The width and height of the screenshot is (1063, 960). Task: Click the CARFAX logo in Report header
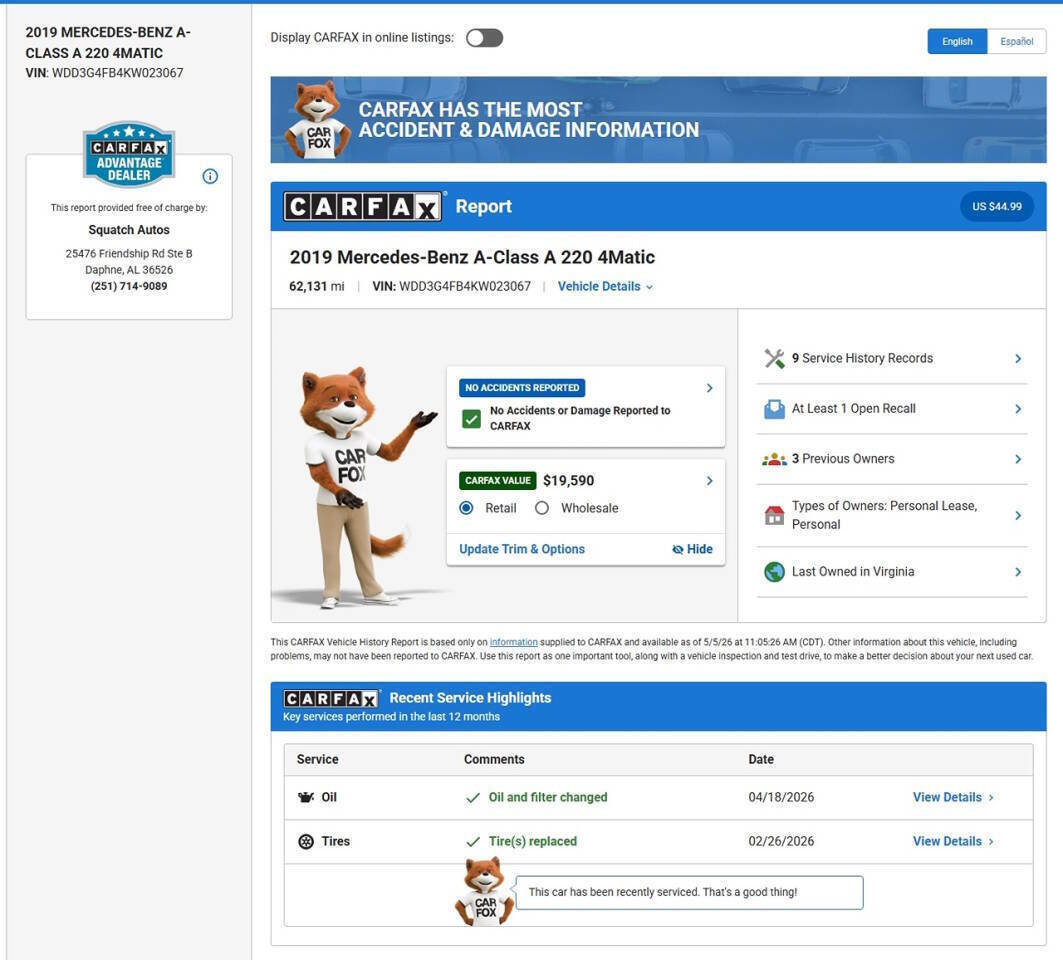(x=363, y=206)
